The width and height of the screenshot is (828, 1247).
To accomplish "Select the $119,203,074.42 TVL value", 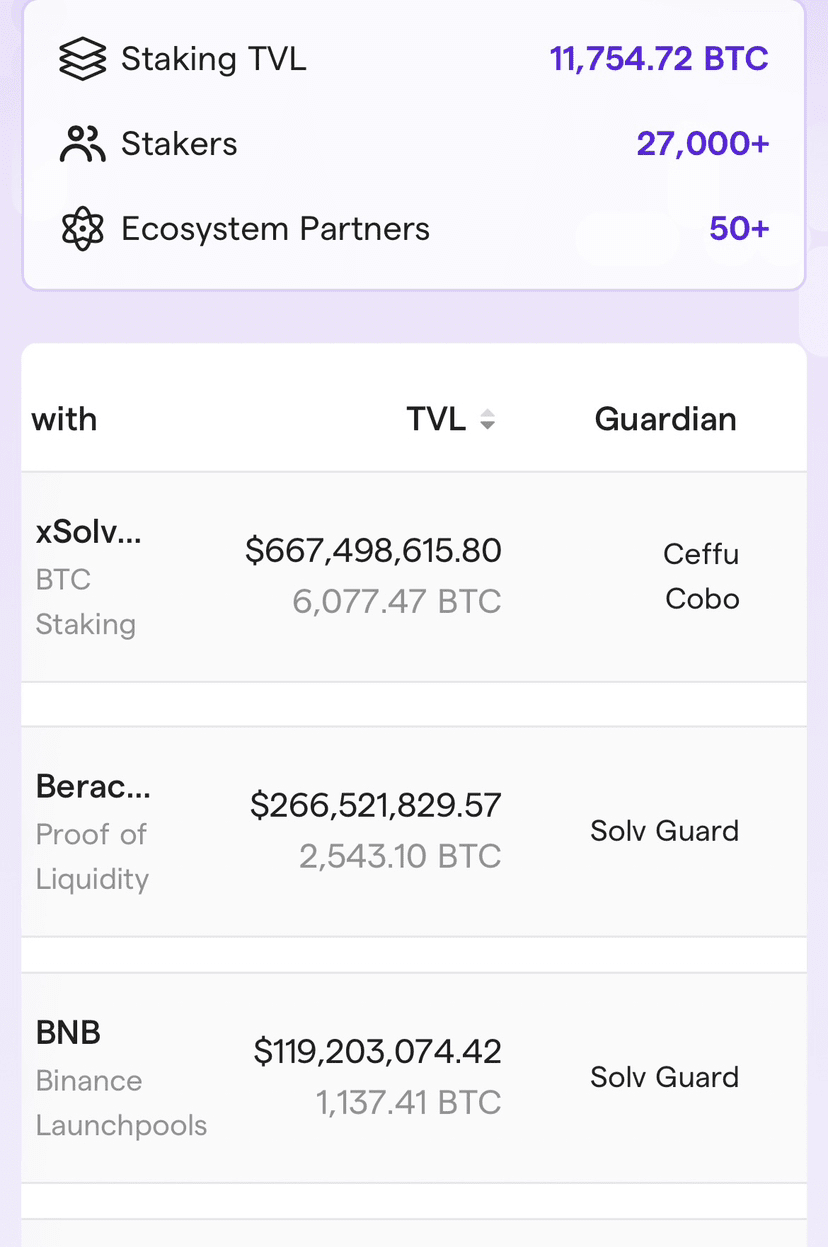I will coord(378,1051).
